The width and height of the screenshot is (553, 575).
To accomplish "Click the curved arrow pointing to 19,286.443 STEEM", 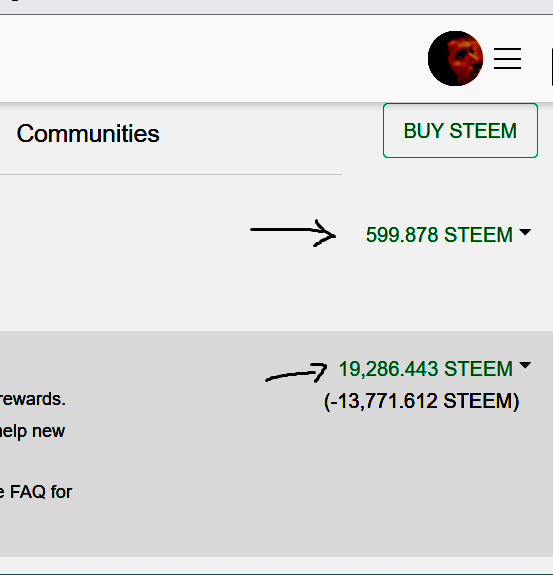I will (296, 373).
